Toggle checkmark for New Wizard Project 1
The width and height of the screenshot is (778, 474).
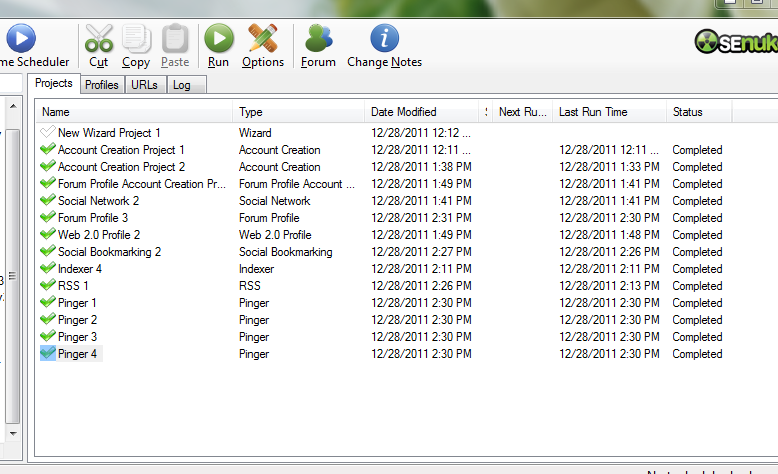(x=48, y=132)
